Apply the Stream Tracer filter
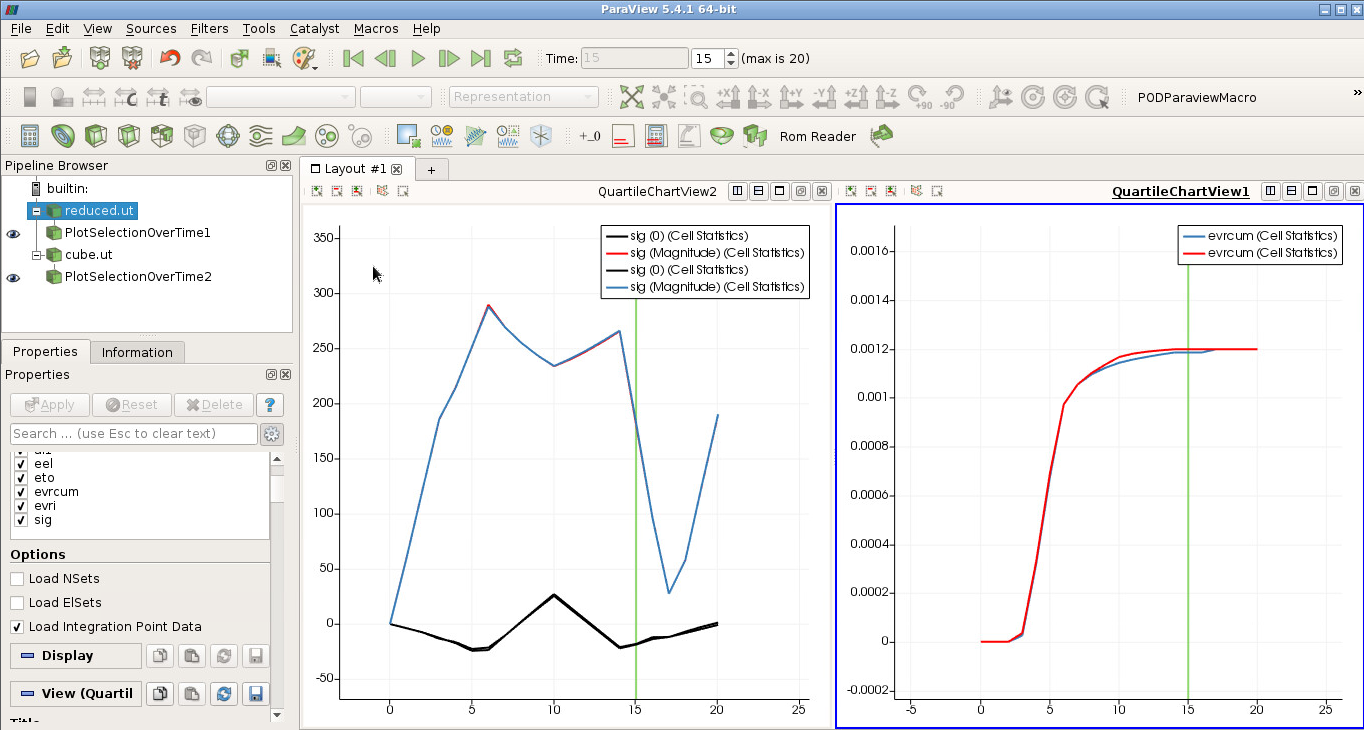Viewport: 1364px width, 730px height. pyautogui.click(x=260, y=135)
